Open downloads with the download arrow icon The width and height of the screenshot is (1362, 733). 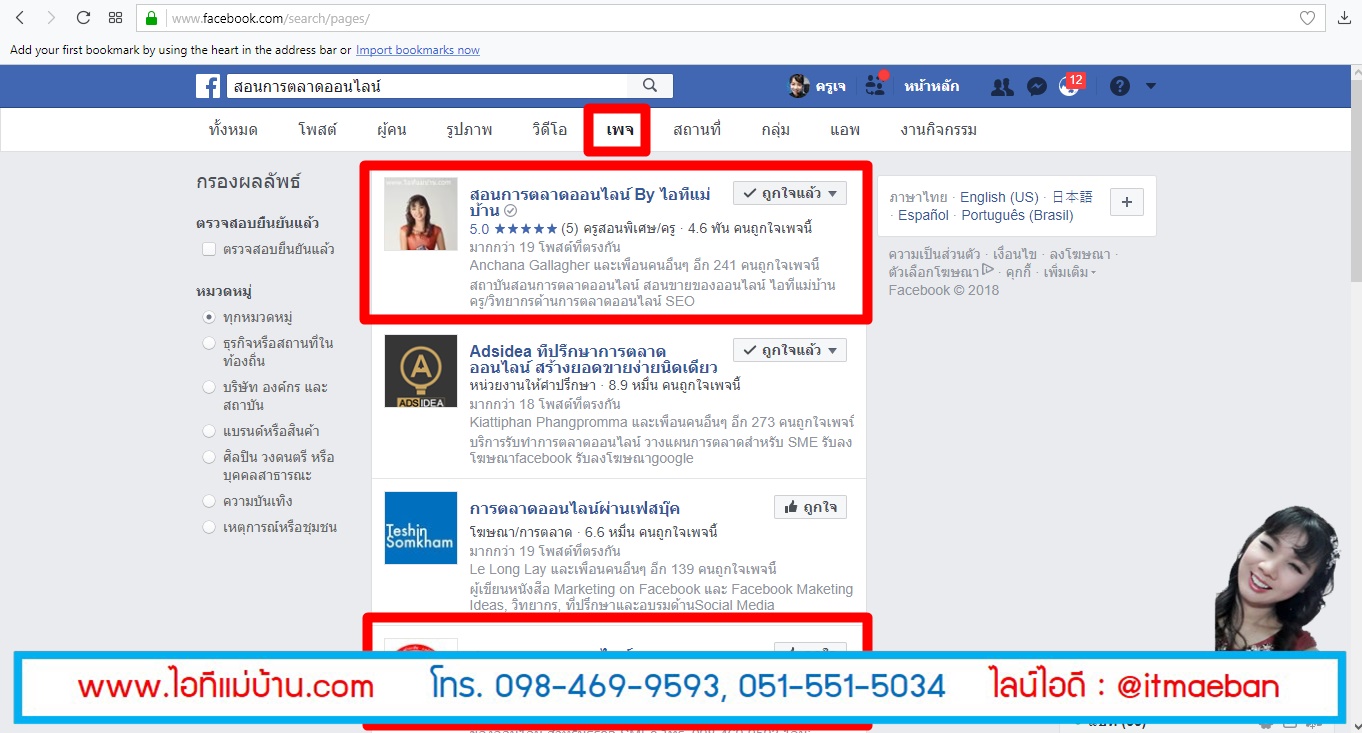pos(1344,18)
